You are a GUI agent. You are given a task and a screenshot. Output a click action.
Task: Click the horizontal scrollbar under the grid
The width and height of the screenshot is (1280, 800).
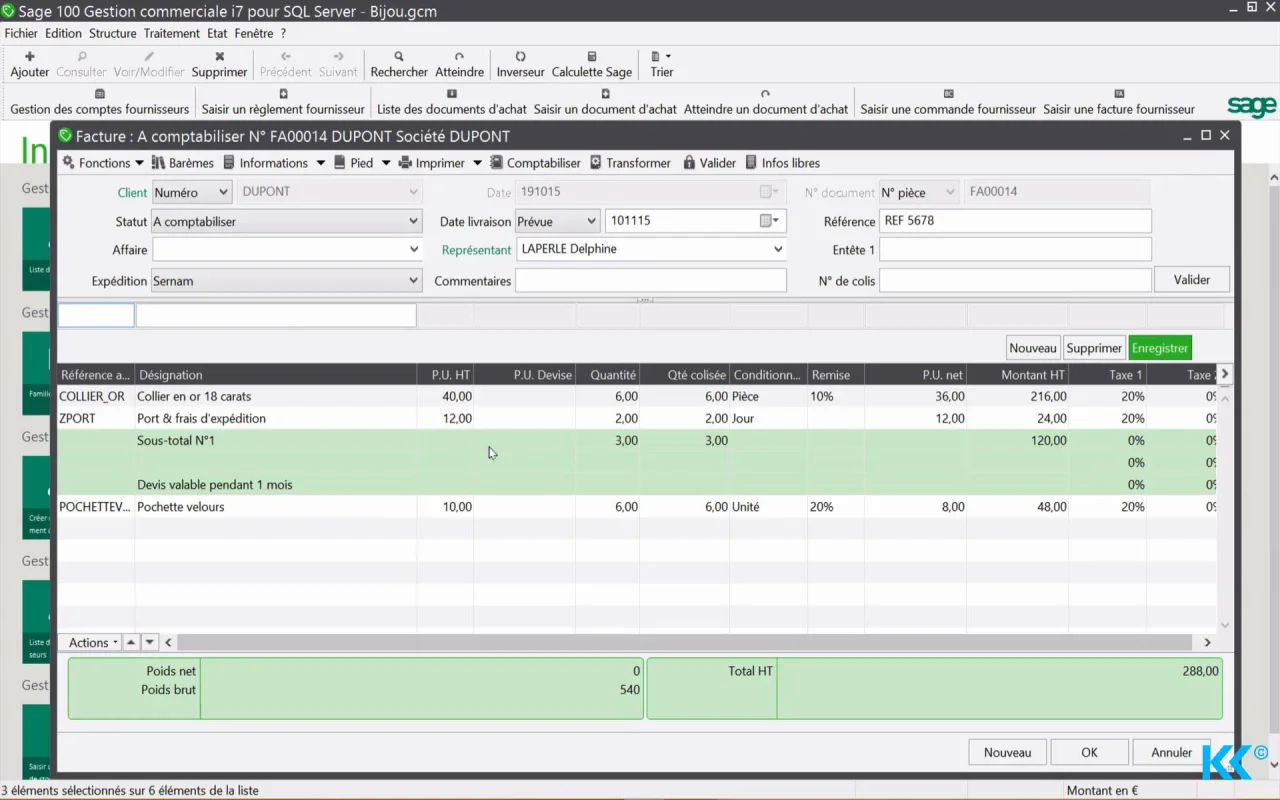coord(685,643)
